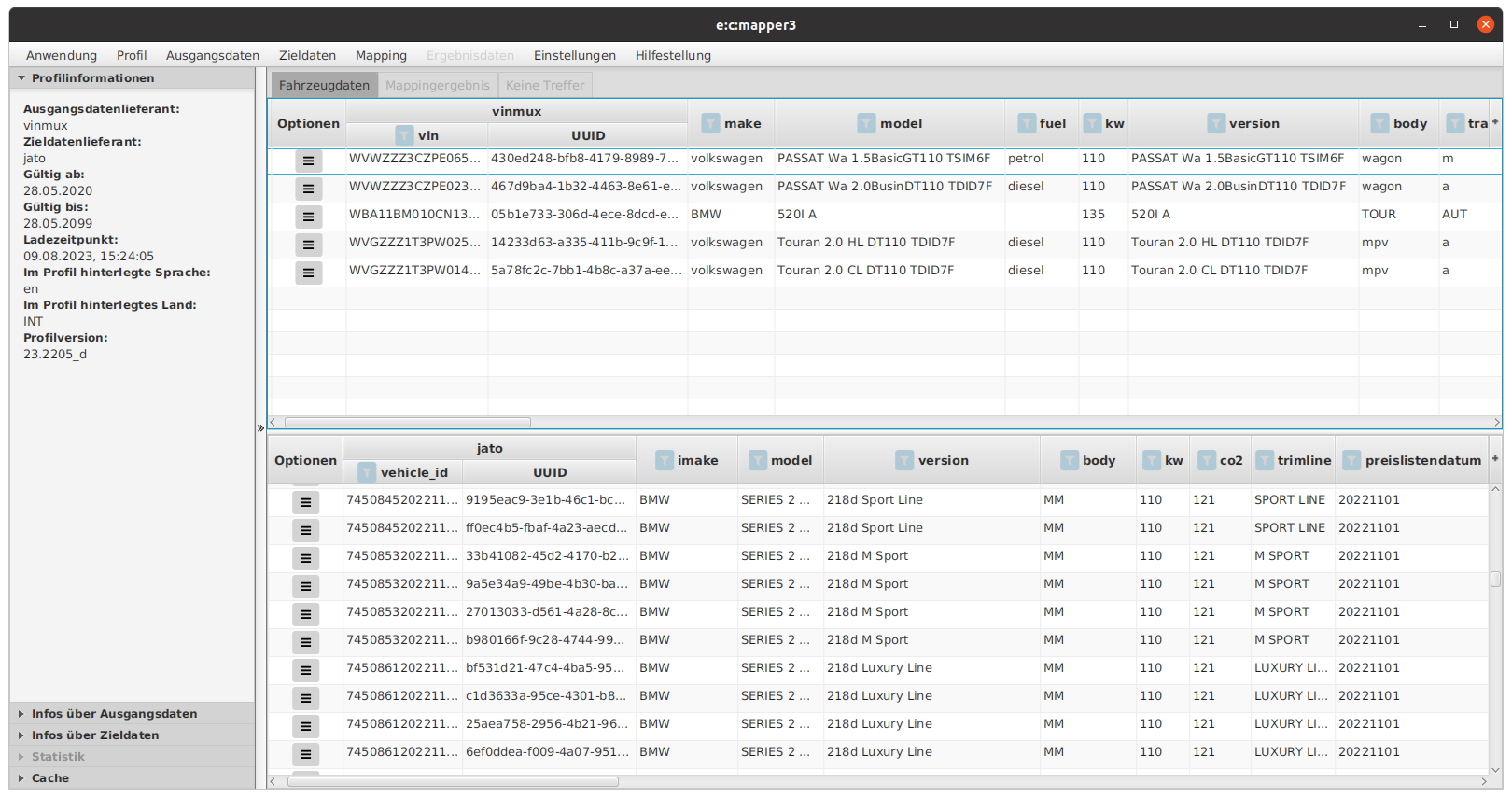Click the upper table's column-chooser plus button
This screenshot has height=798, width=1512.
pyautogui.click(x=1495, y=122)
